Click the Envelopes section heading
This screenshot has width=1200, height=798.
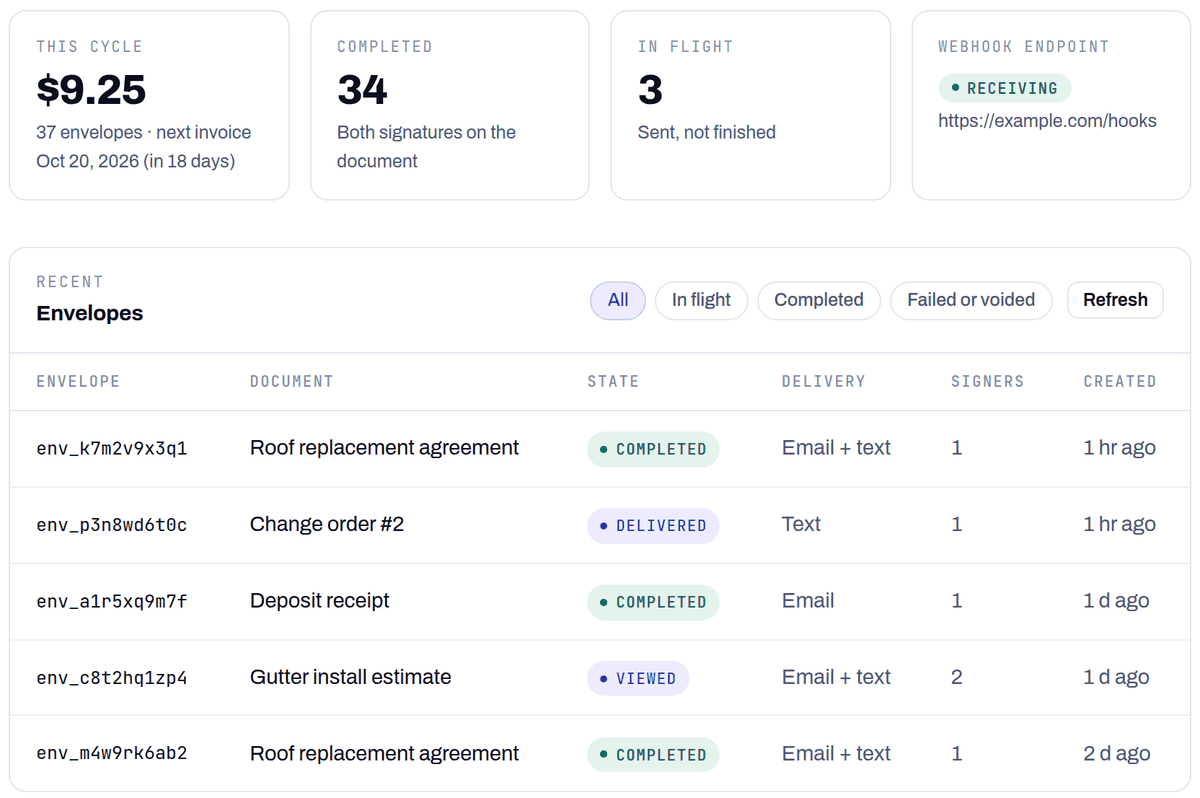(x=90, y=313)
